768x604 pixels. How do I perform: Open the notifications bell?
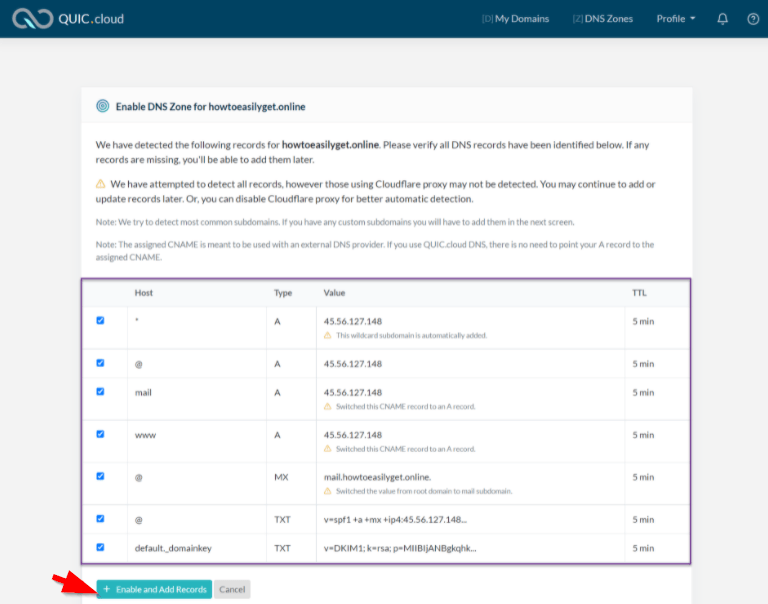point(723,19)
